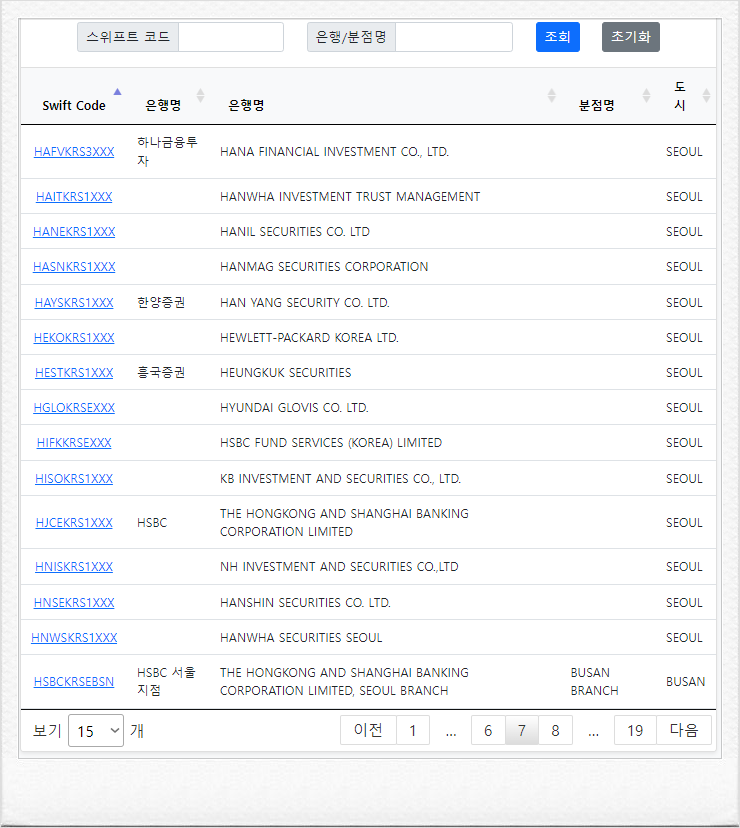Click HEWLETT-PACKARD KOREA LTD. cell
Screen dimensions: 740x828
tap(309, 338)
